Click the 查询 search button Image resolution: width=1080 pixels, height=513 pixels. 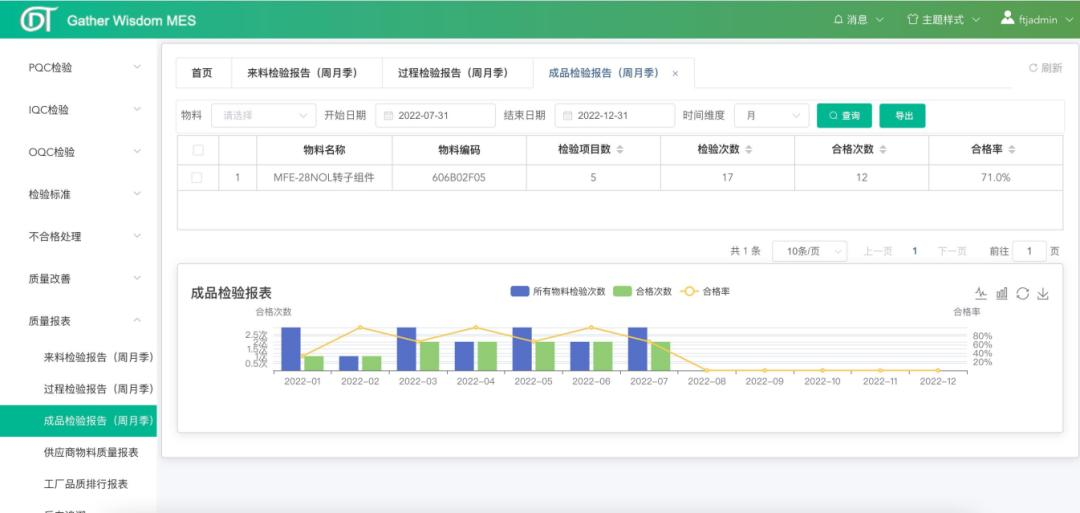tap(844, 115)
